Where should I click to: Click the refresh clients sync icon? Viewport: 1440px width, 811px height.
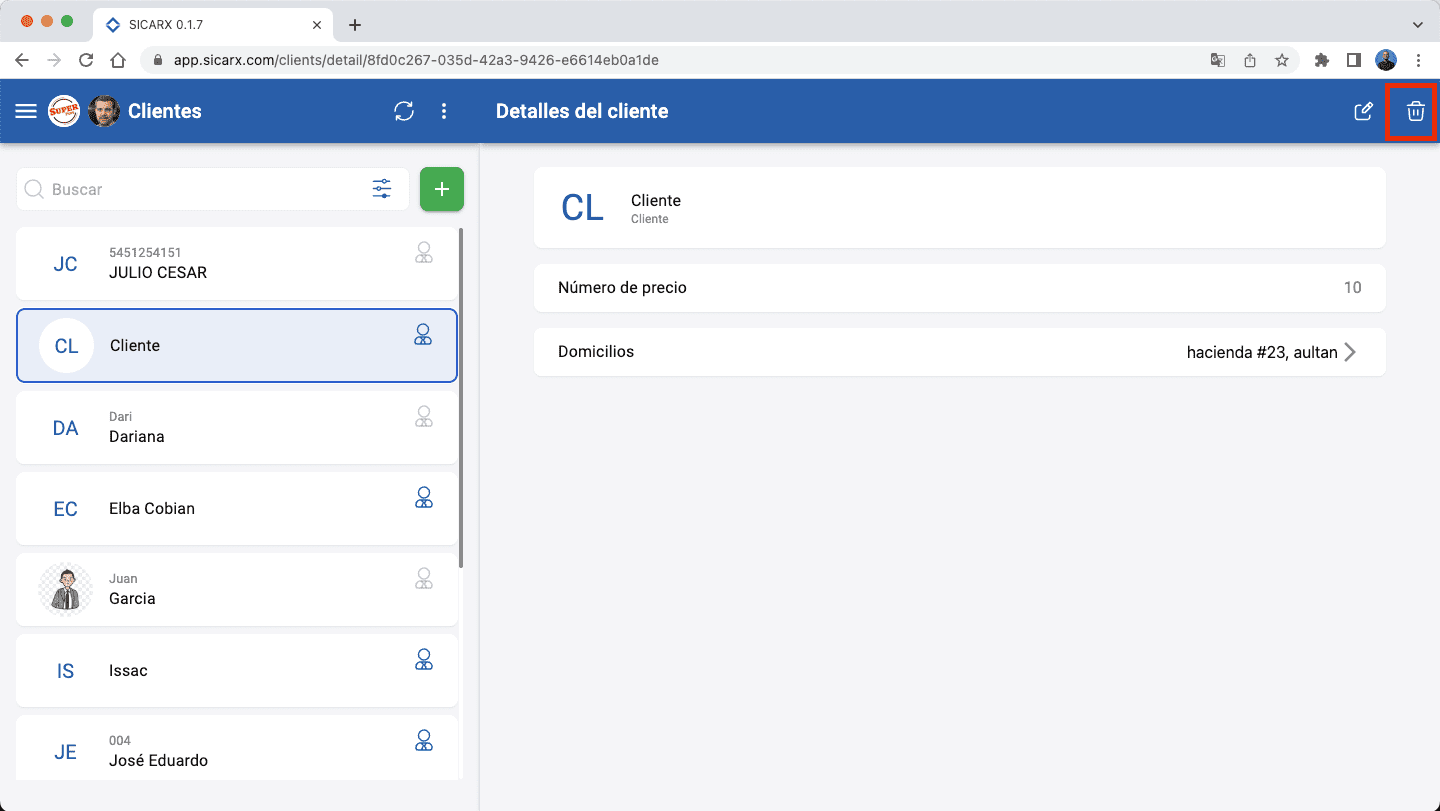tap(404, 111)
